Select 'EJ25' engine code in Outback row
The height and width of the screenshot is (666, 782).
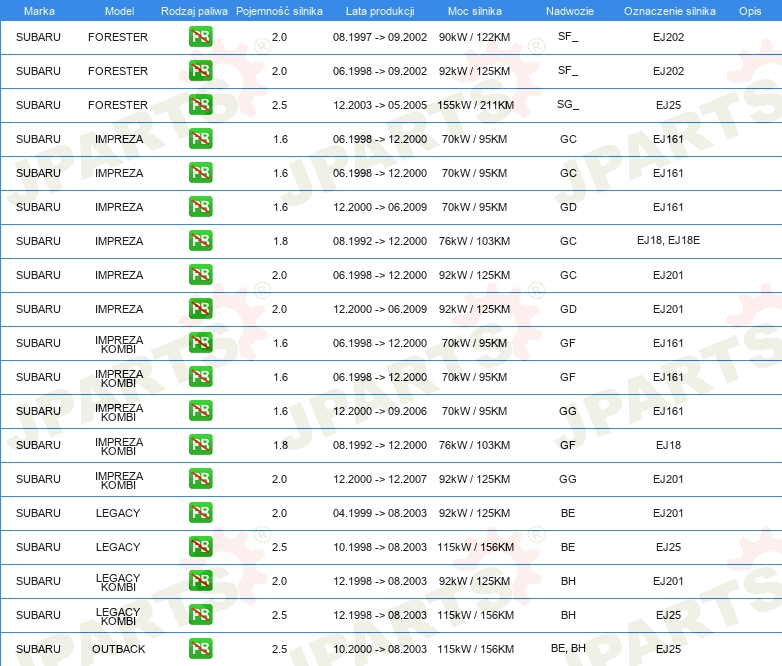click(x=668, y=649)
